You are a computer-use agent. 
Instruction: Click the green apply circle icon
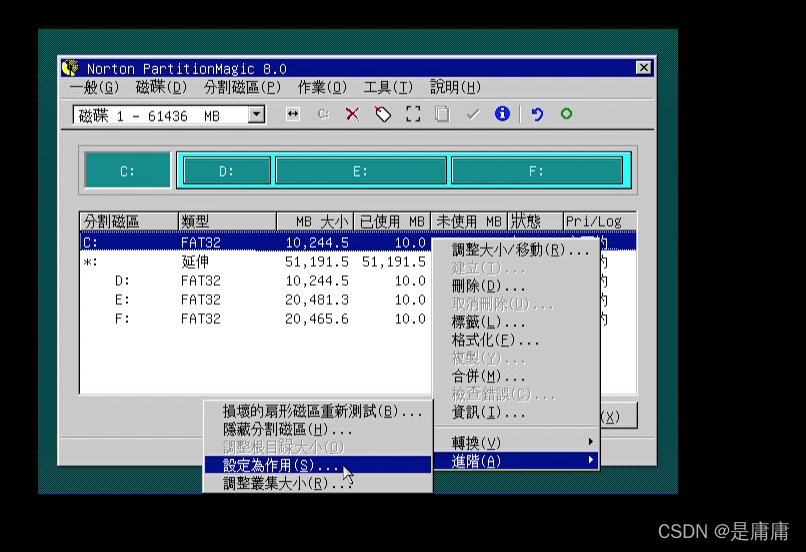point(566,114)
